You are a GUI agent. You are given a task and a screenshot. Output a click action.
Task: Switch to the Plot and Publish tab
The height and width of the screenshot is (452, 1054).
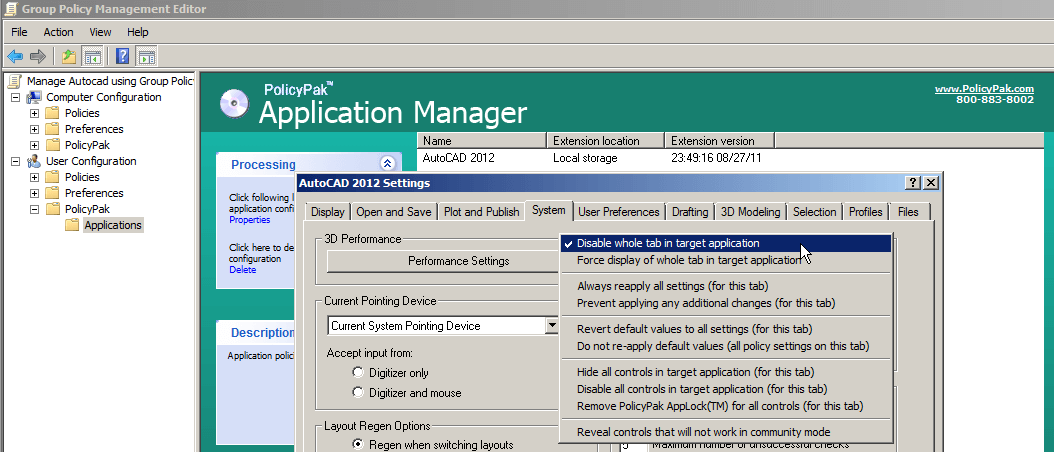(x=481, y=212)
